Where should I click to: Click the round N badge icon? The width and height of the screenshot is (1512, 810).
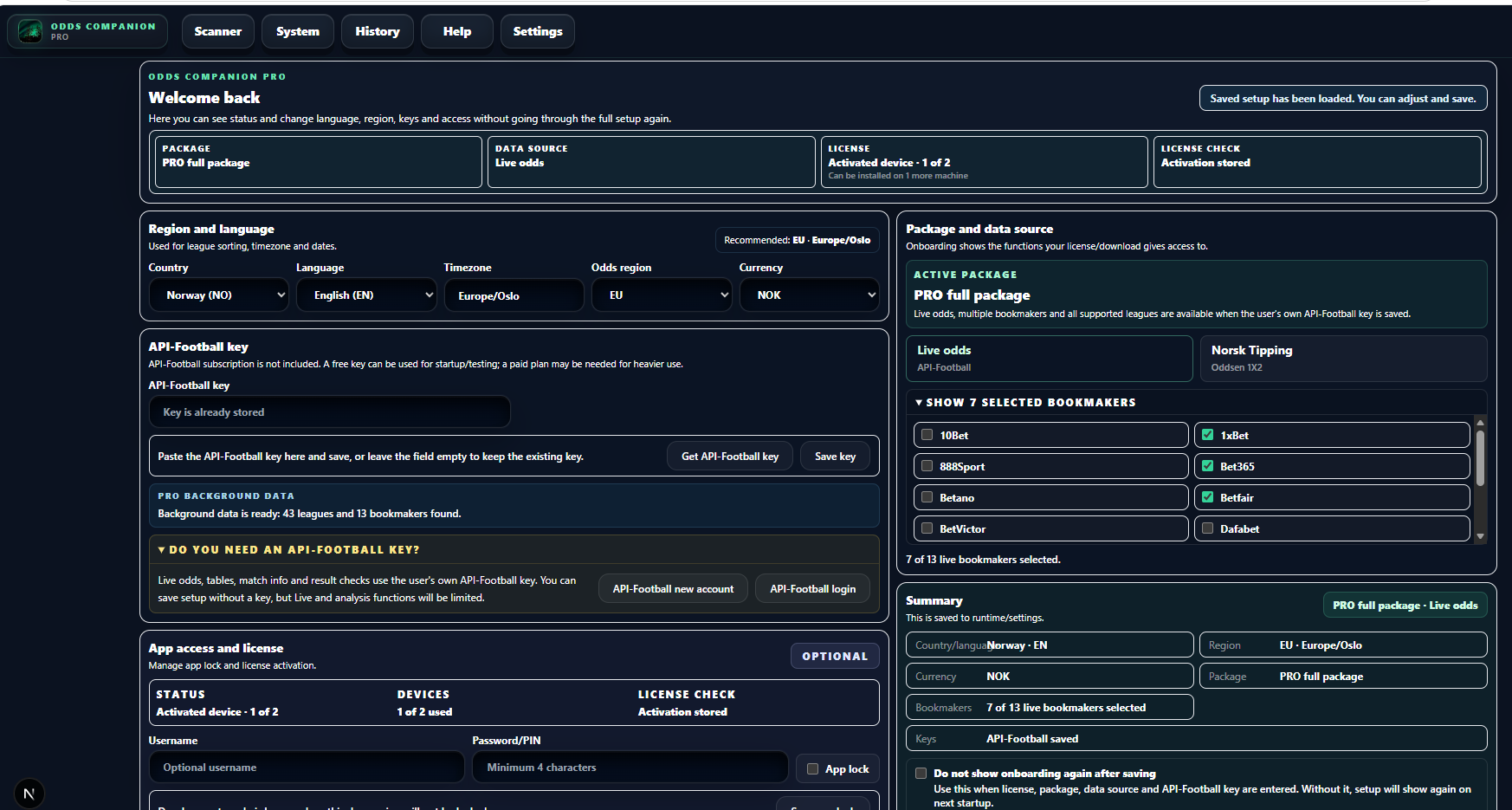pyautogui.click(x=29, y=794)
